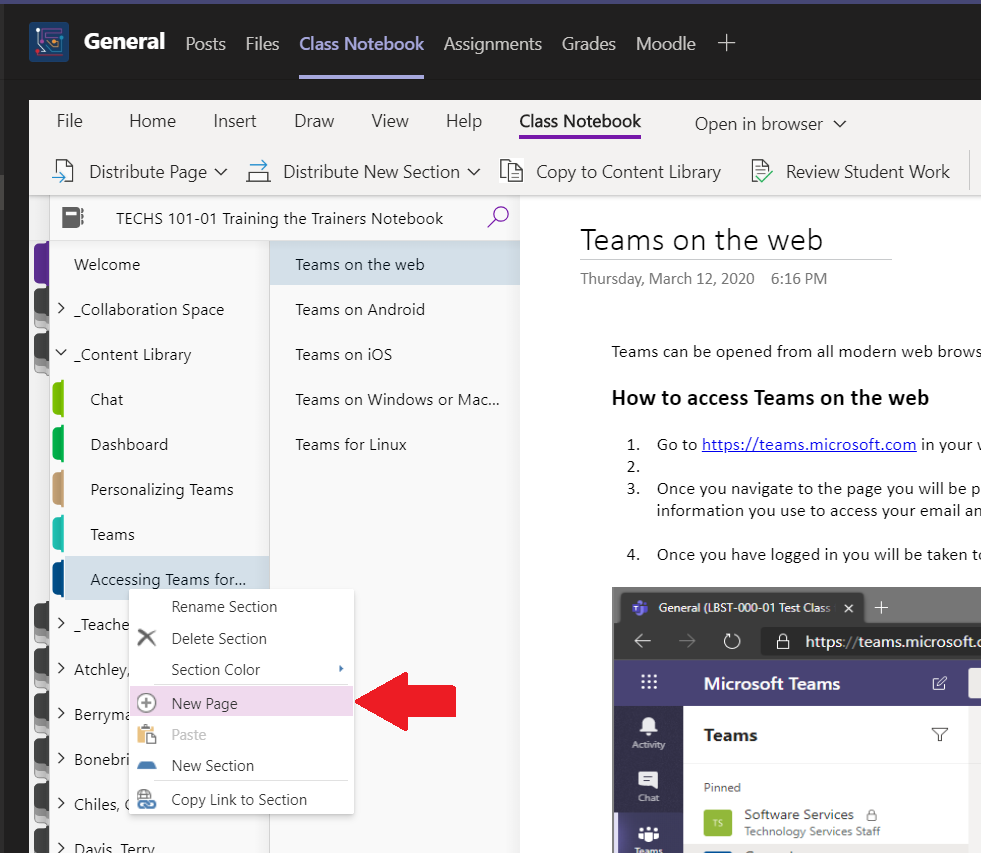Click the Distribute Page icon

coord(64,171)
